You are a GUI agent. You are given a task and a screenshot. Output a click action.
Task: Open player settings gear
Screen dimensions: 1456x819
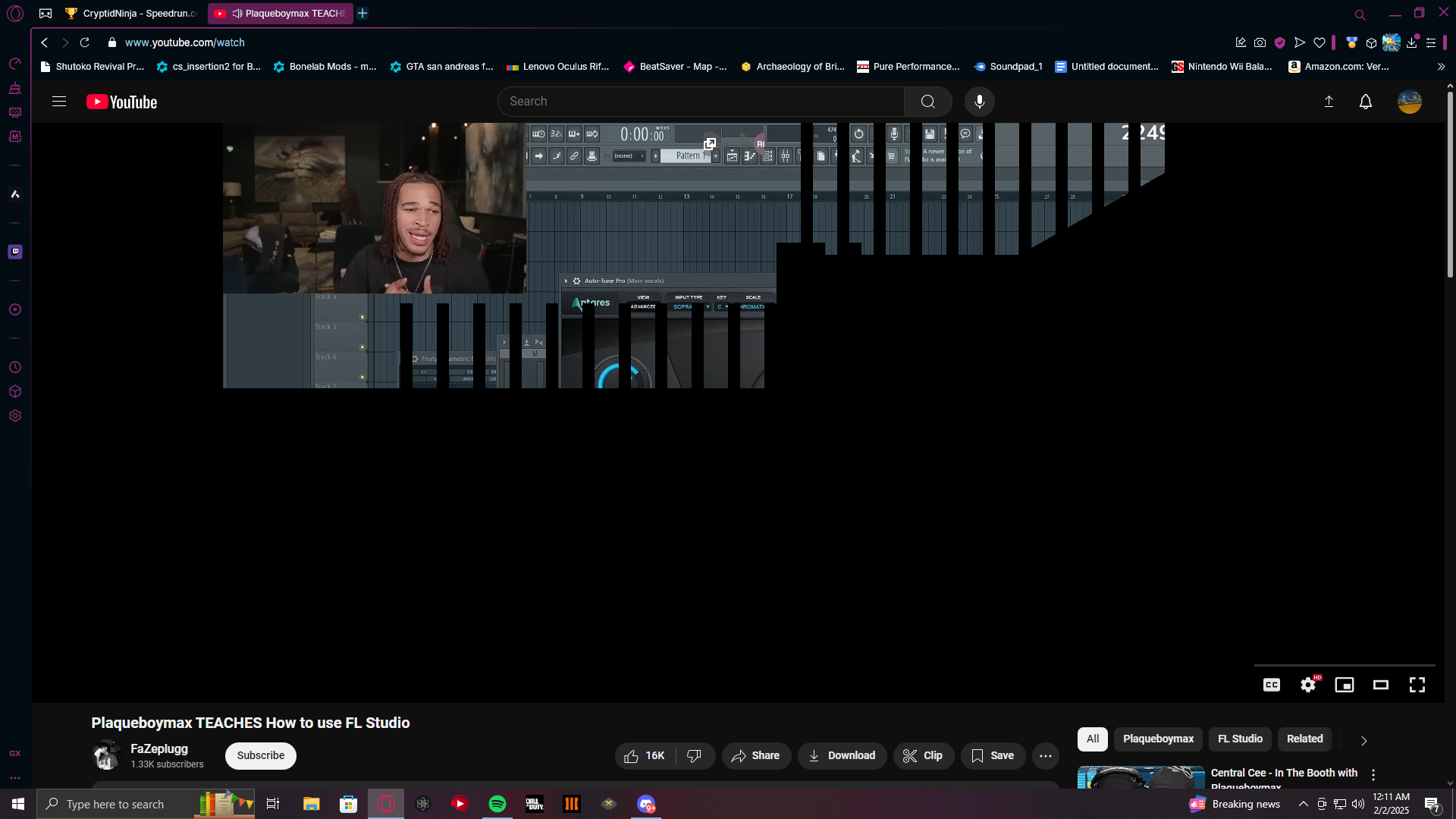[x=1308, y=685]
